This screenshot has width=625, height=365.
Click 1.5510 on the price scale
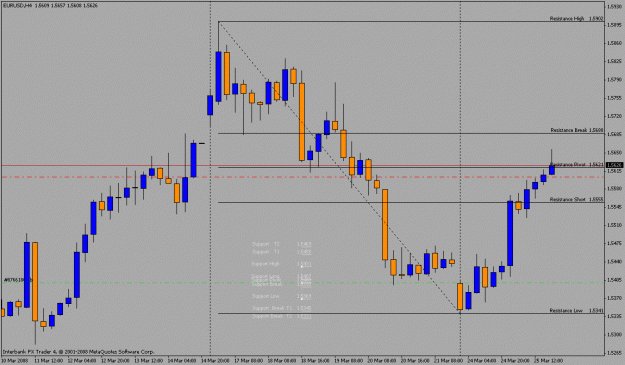615,225
